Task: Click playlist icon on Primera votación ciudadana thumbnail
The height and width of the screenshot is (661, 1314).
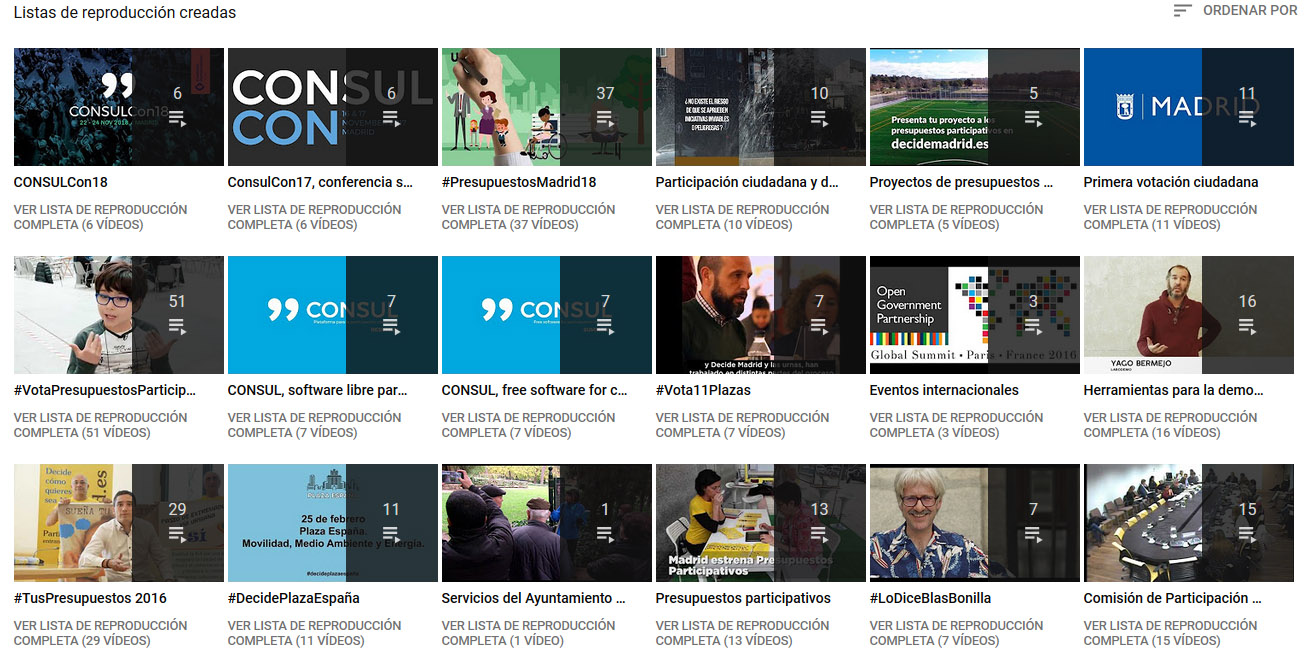Action: coord(1247,118)
